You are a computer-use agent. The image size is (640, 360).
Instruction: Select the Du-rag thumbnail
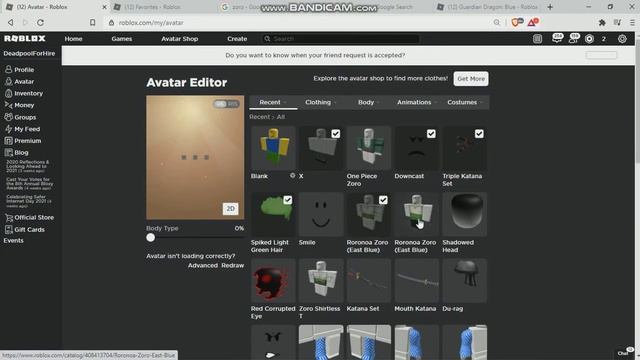click(464, 280)
